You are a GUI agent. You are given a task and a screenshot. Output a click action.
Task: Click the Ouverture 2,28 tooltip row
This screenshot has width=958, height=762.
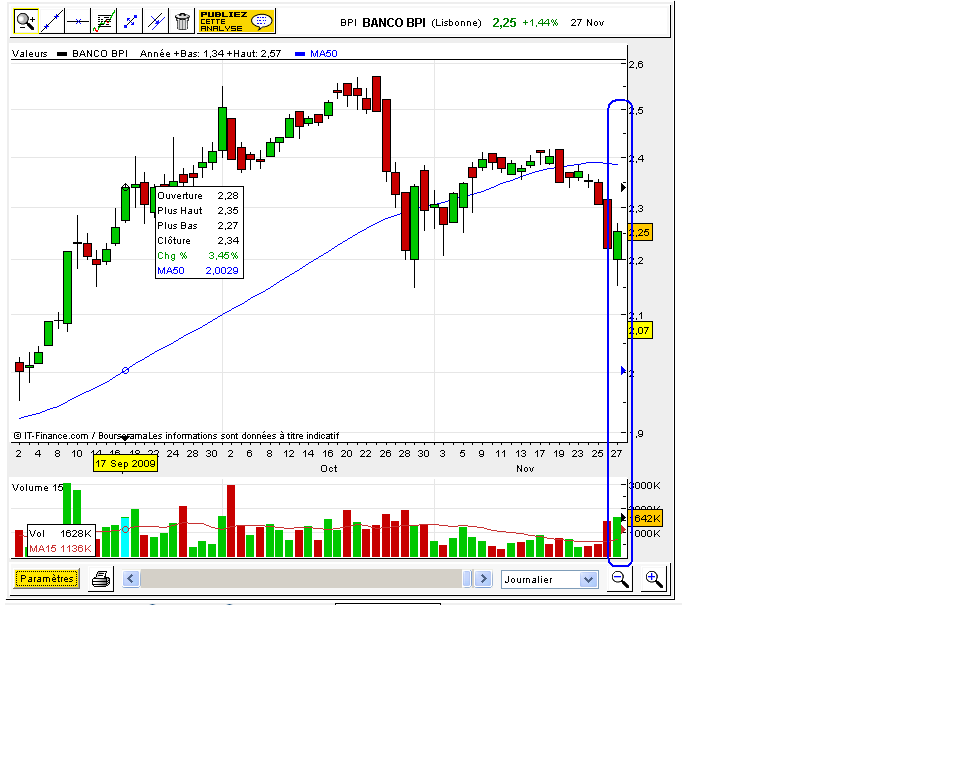click(x=199, y=196)
